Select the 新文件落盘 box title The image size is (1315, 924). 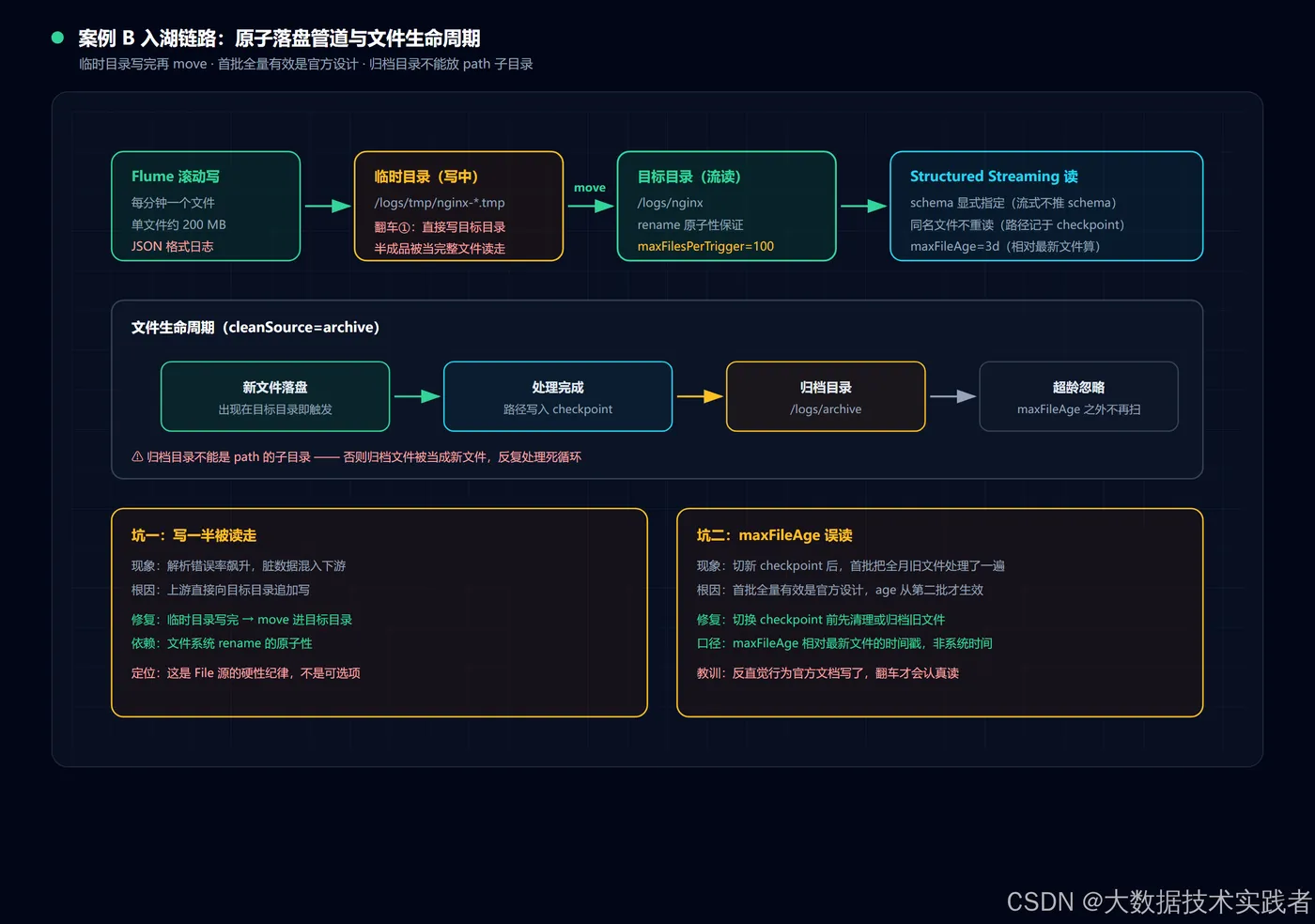(x=275, y=387)
